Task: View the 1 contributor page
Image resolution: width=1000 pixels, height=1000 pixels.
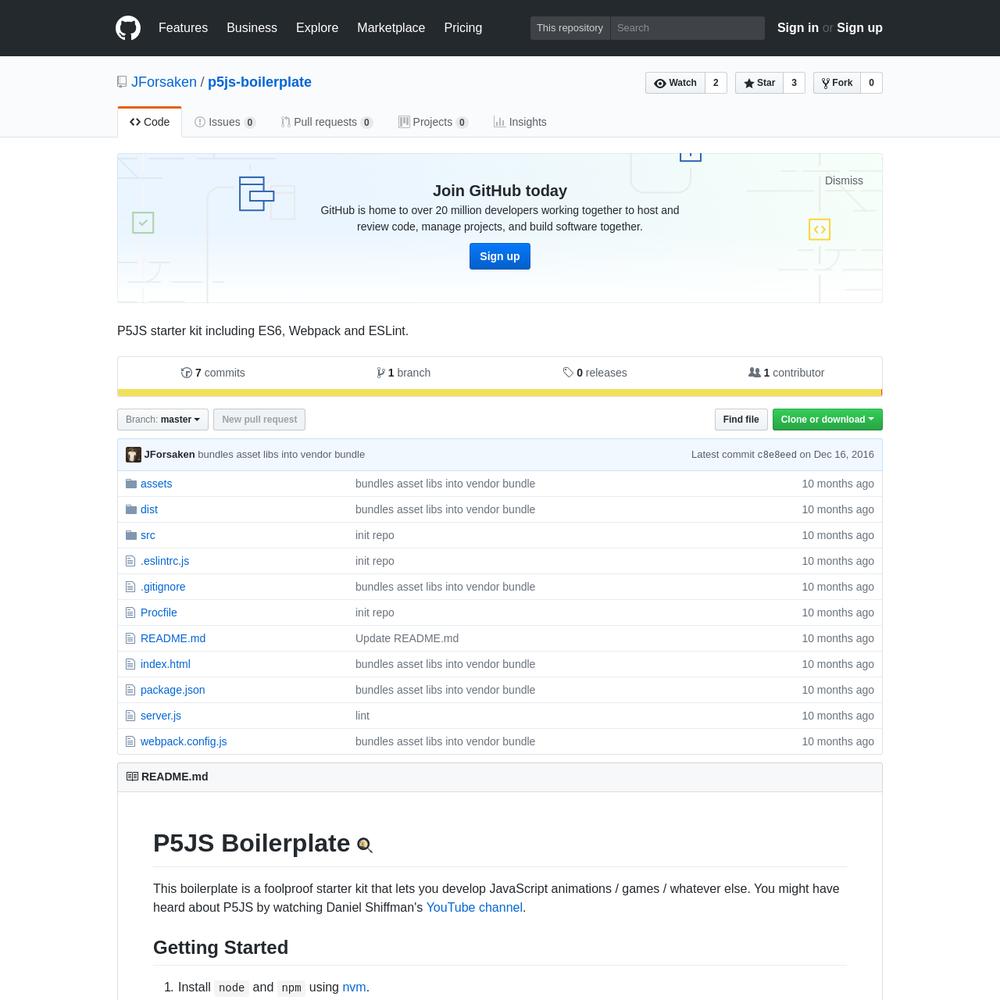Action: tap(786, 373)
